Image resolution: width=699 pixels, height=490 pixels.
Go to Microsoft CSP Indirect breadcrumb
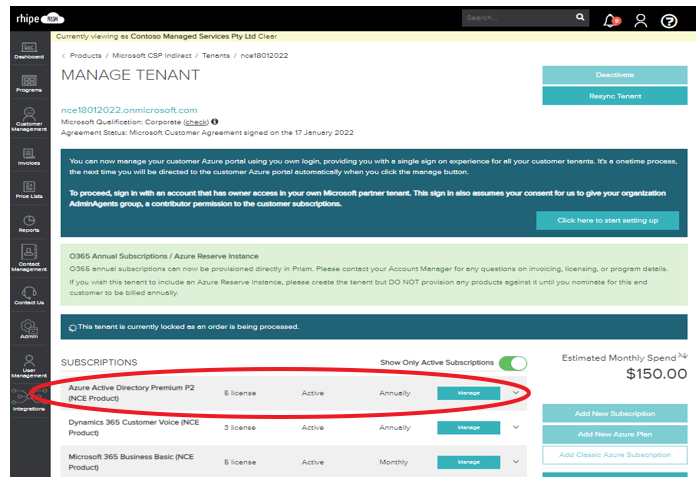tap(152, 56)
